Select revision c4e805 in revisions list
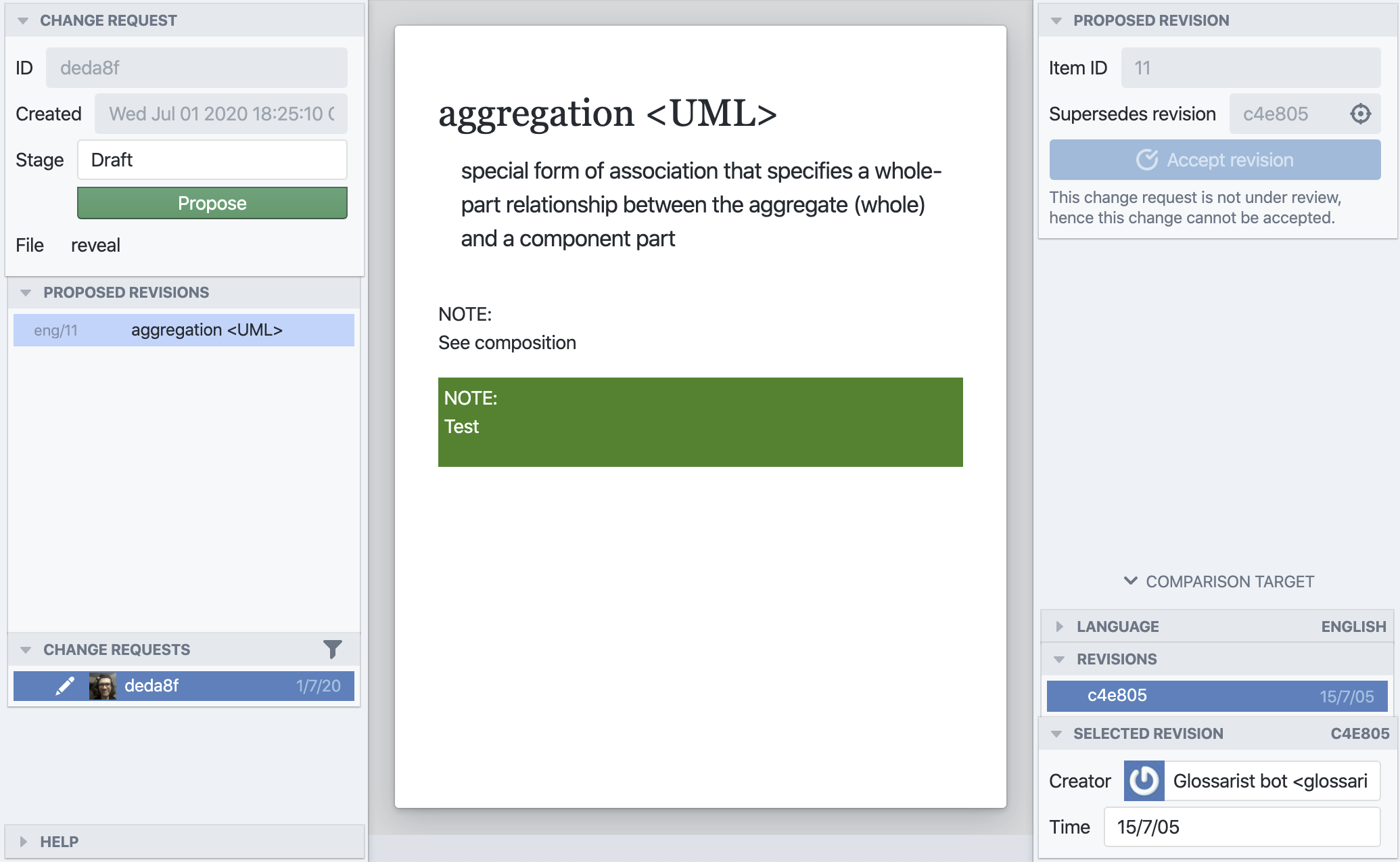1400x862 pixels. [x=1217, y=696]
